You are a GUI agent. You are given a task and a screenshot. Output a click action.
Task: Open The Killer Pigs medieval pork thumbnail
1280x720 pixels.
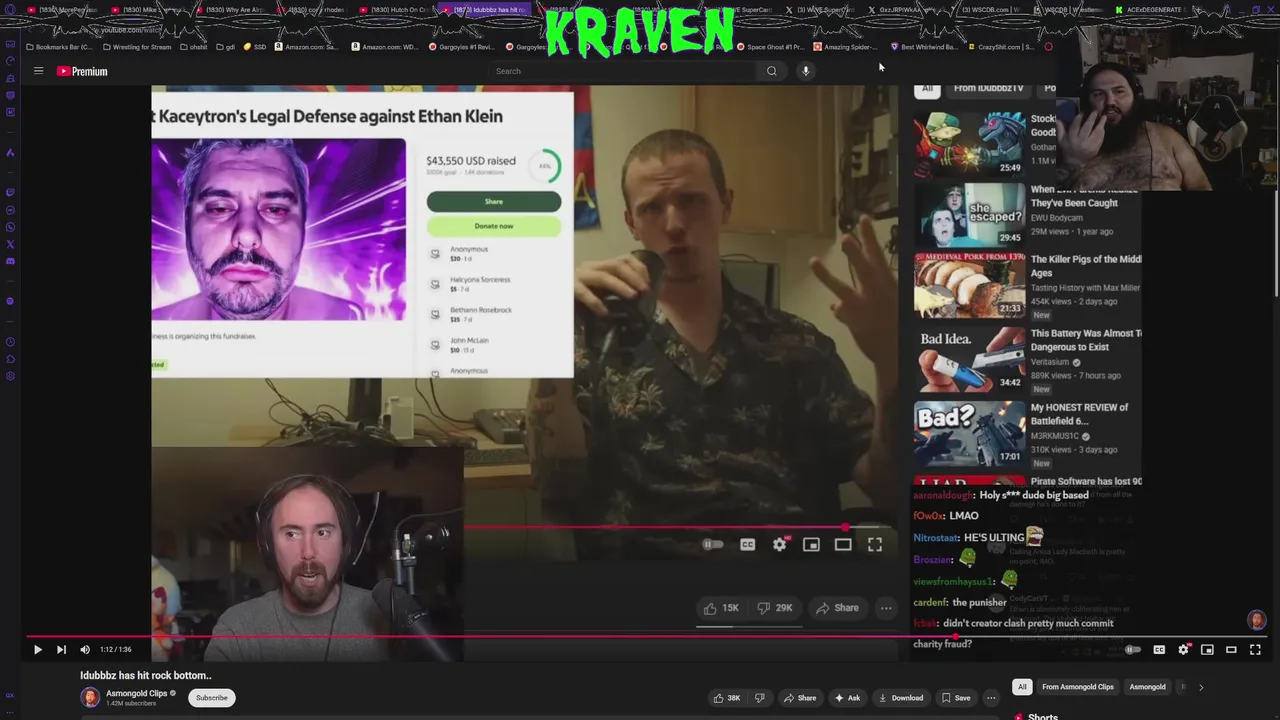click(x=969, y=285)
